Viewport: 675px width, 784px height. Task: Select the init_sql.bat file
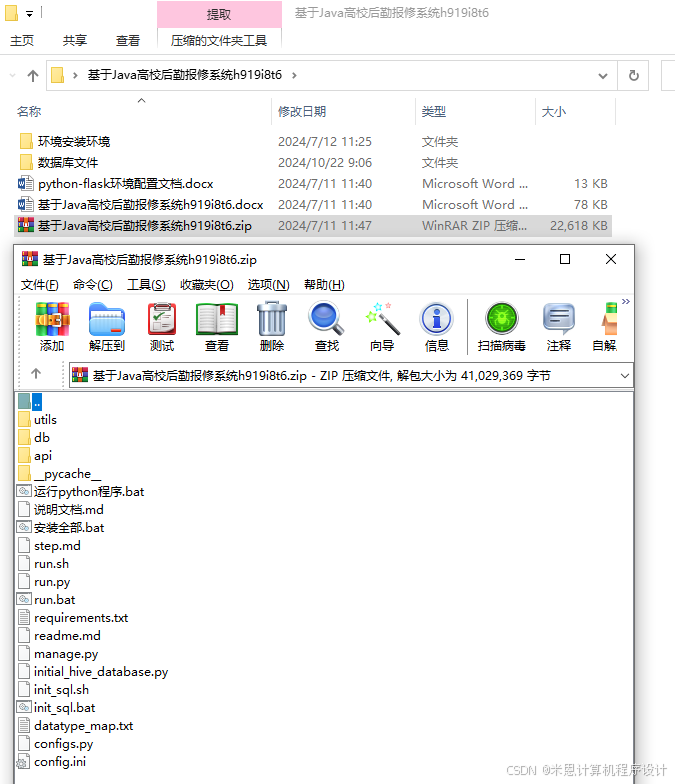tap(56, 708)
